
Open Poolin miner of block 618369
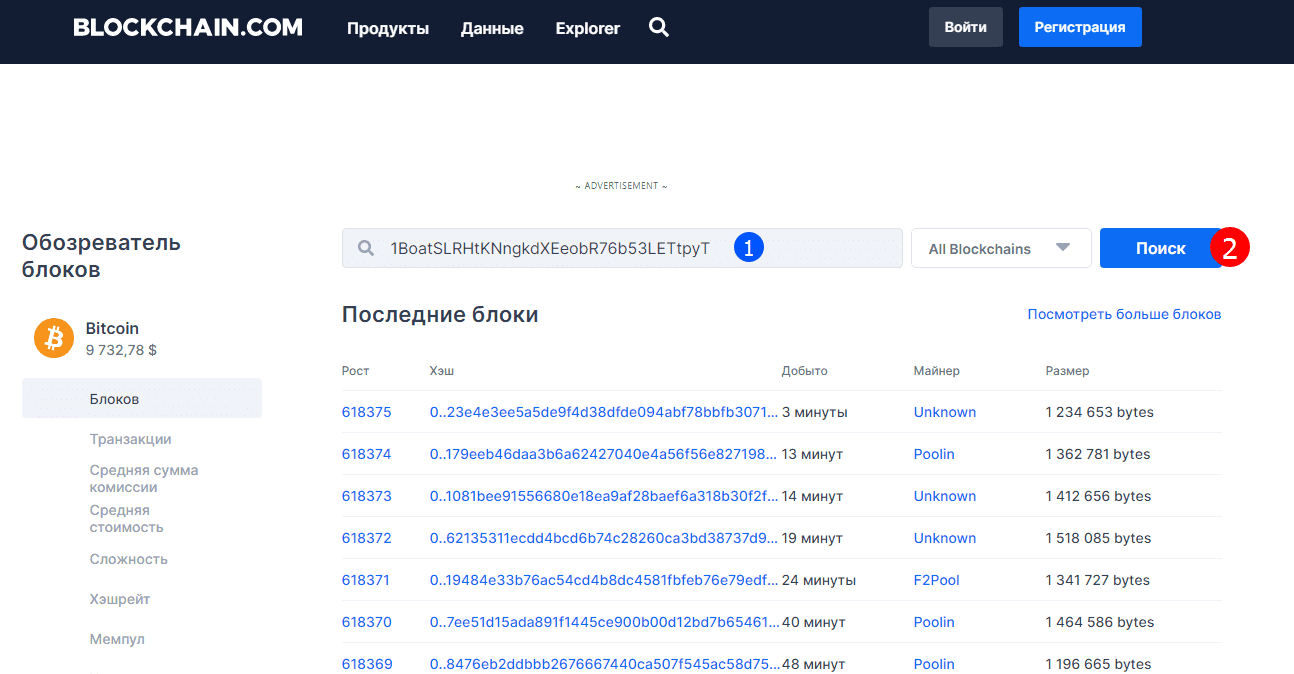pos(934,664)
